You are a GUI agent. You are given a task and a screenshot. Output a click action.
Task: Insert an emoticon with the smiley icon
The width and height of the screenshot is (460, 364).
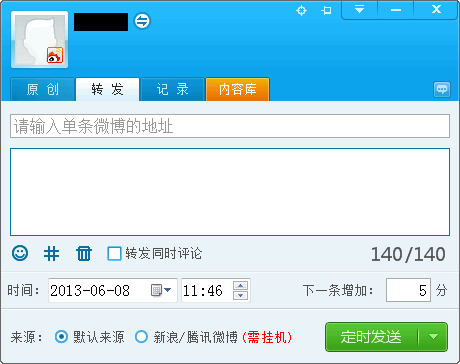point(20,253)
